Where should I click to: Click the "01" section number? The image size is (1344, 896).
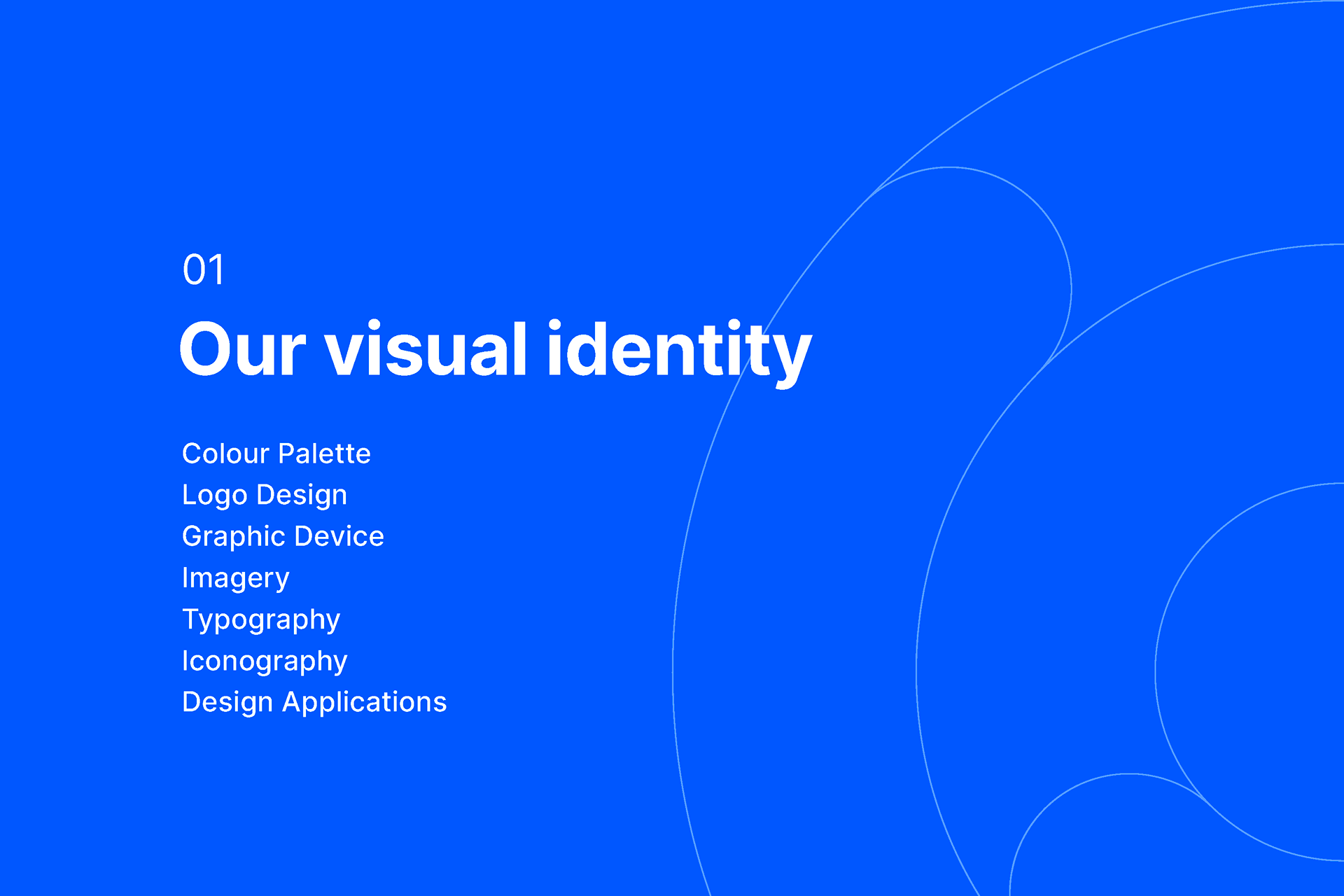(x=203, y=270)
